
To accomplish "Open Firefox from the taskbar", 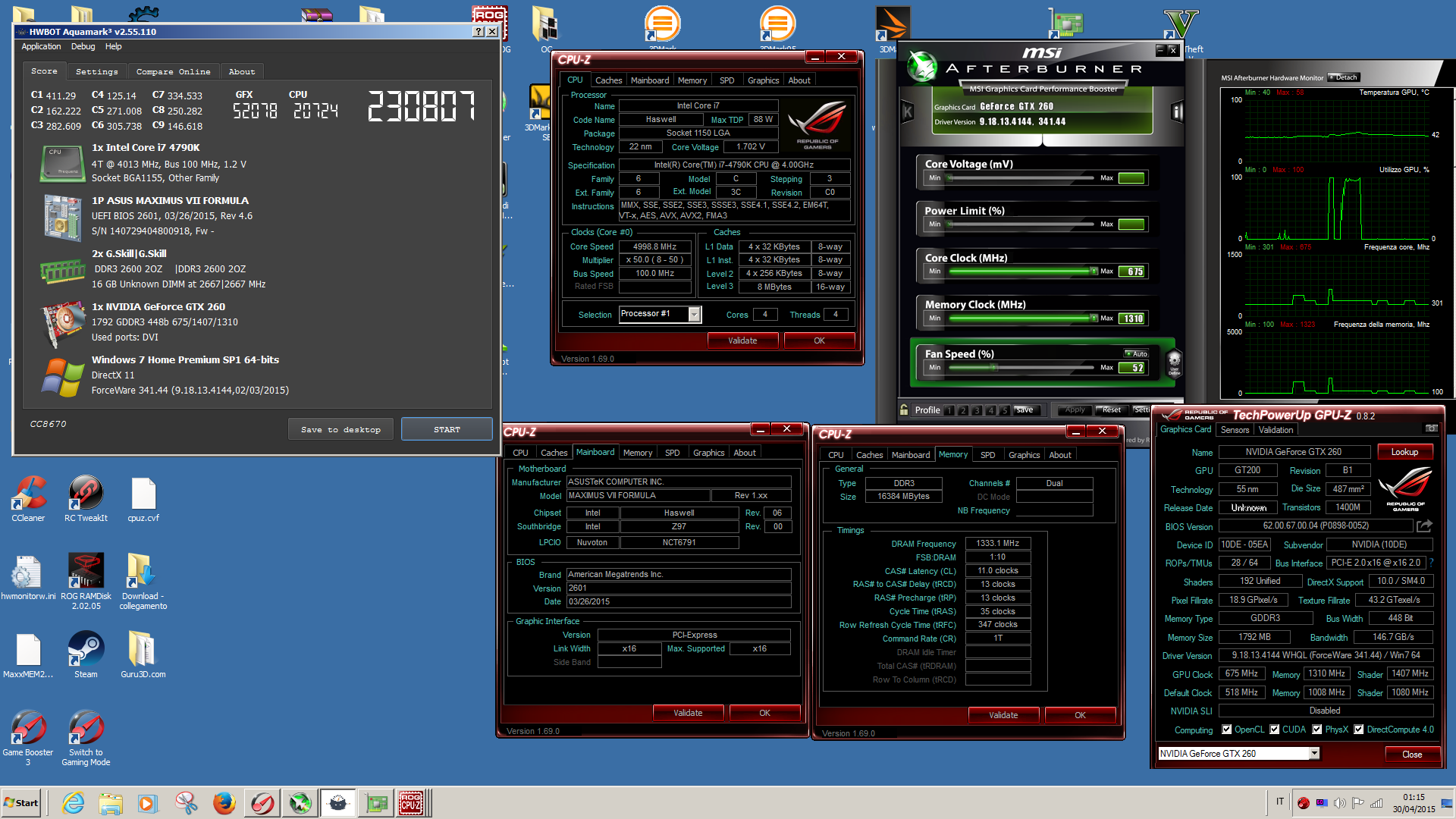I will pos(224,803).
